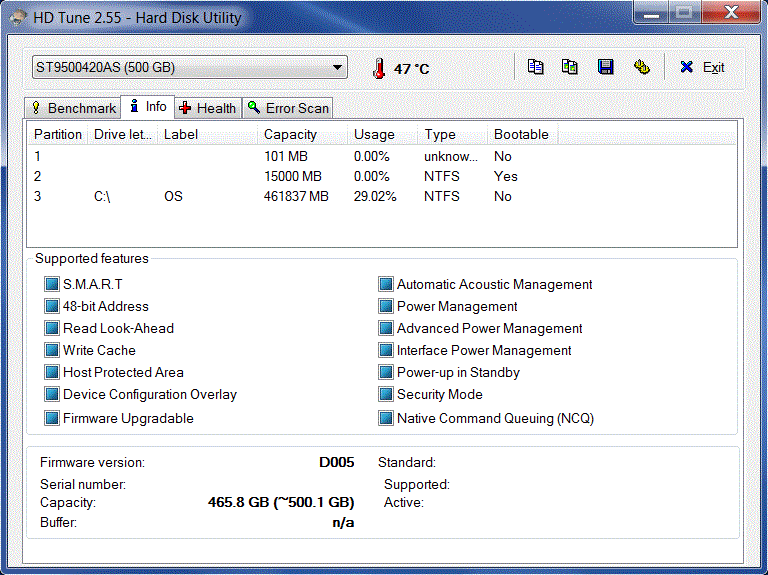This screenshot has width=768, height=575.
Task: Click the Power-up in Standby checkbox
Action: [x=385, y=372]
